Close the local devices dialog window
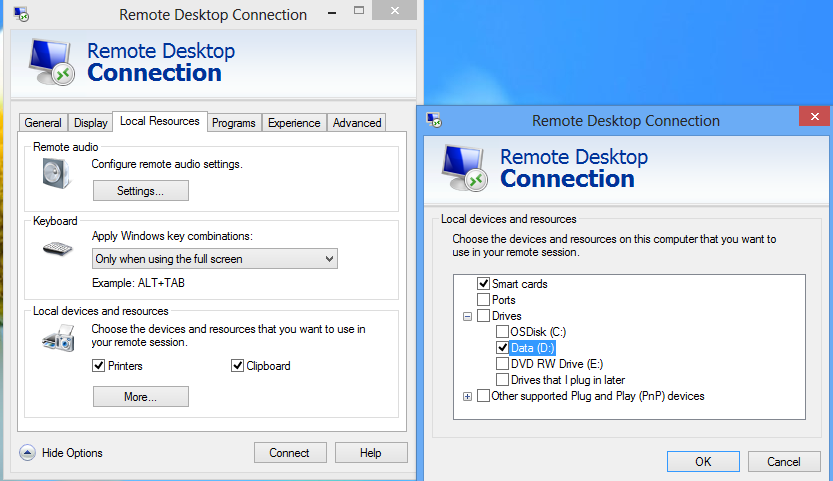Viewport: 833px width, 481px height. point(815,119)
